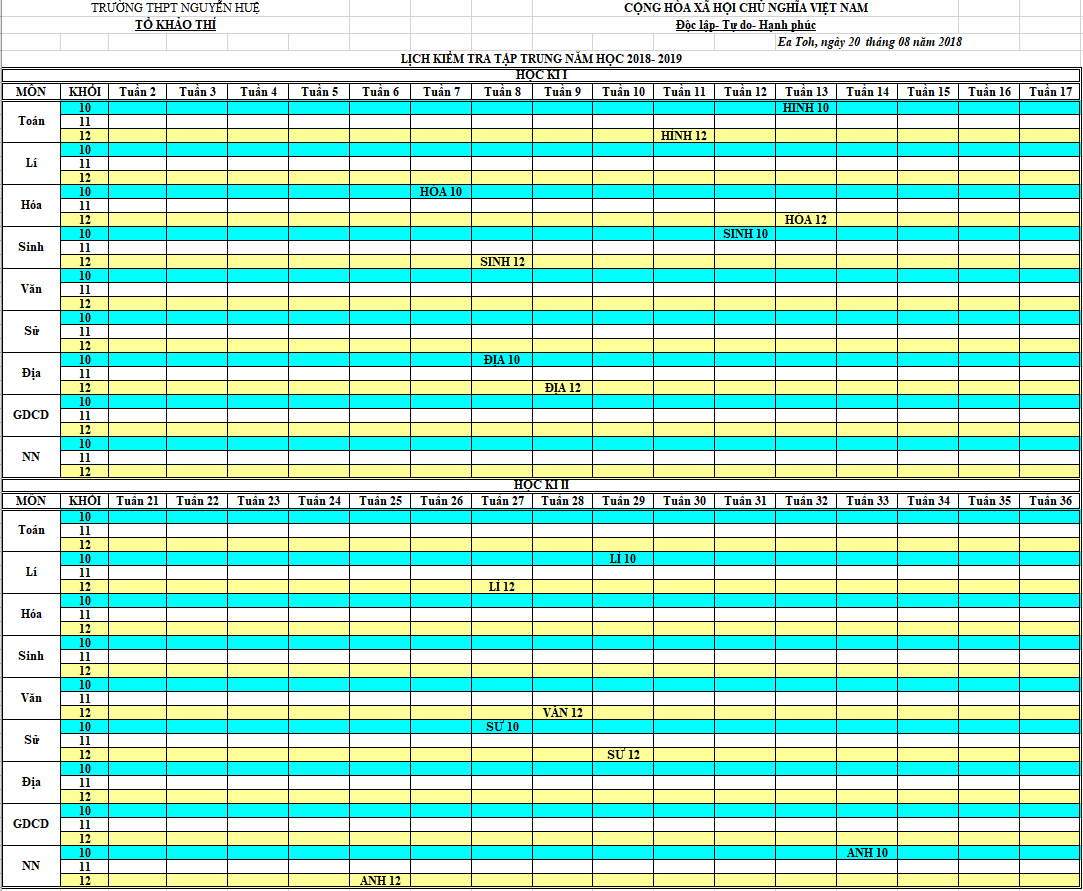Select the 'LI 10' cell

tap(623, 559)
